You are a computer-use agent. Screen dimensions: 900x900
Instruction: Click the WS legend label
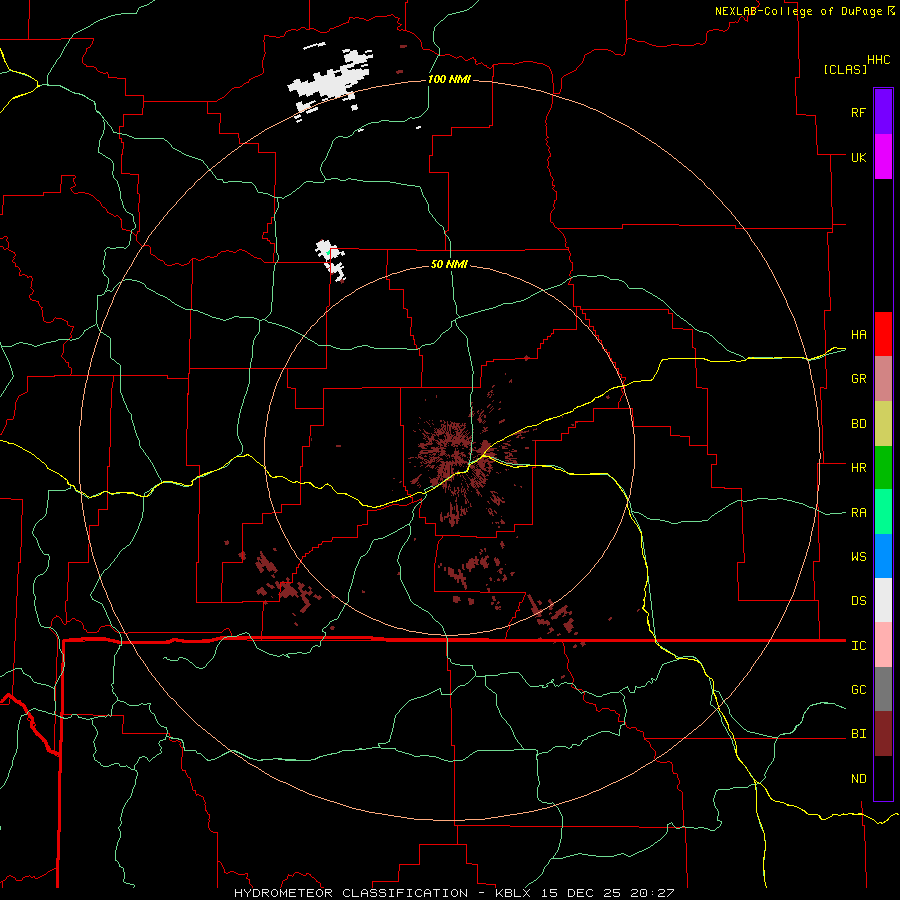click(x=858, y=557)
